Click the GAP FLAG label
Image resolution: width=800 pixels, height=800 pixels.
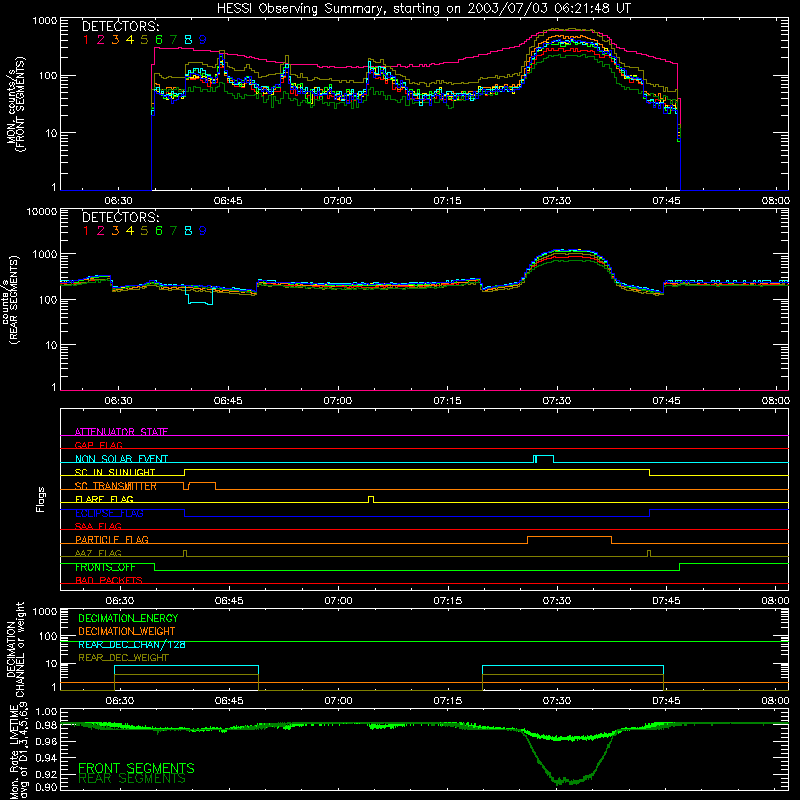point(98,445)
